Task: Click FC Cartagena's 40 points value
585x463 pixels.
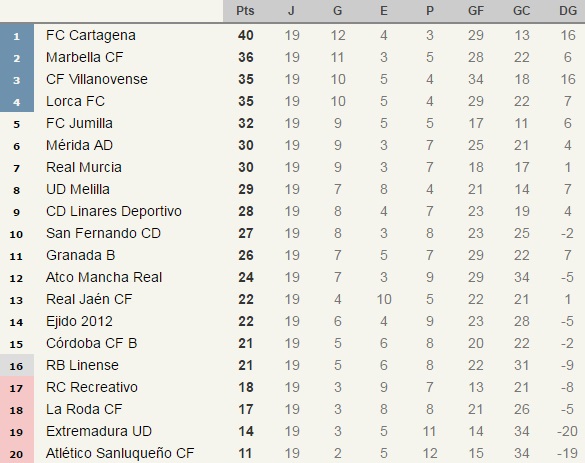Action: pyautogui.click(x=246, y=35)
